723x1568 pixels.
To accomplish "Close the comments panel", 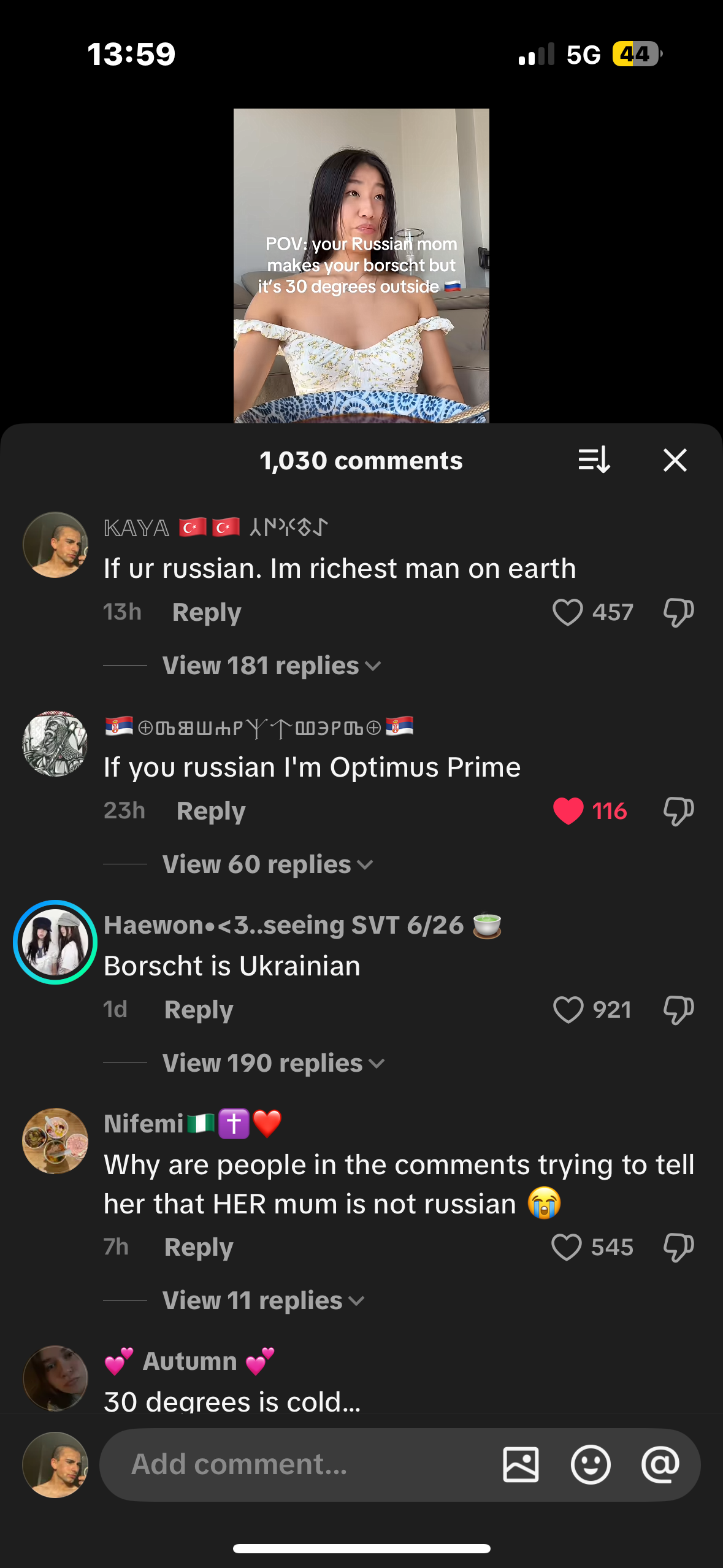I will tap(675, 460).
